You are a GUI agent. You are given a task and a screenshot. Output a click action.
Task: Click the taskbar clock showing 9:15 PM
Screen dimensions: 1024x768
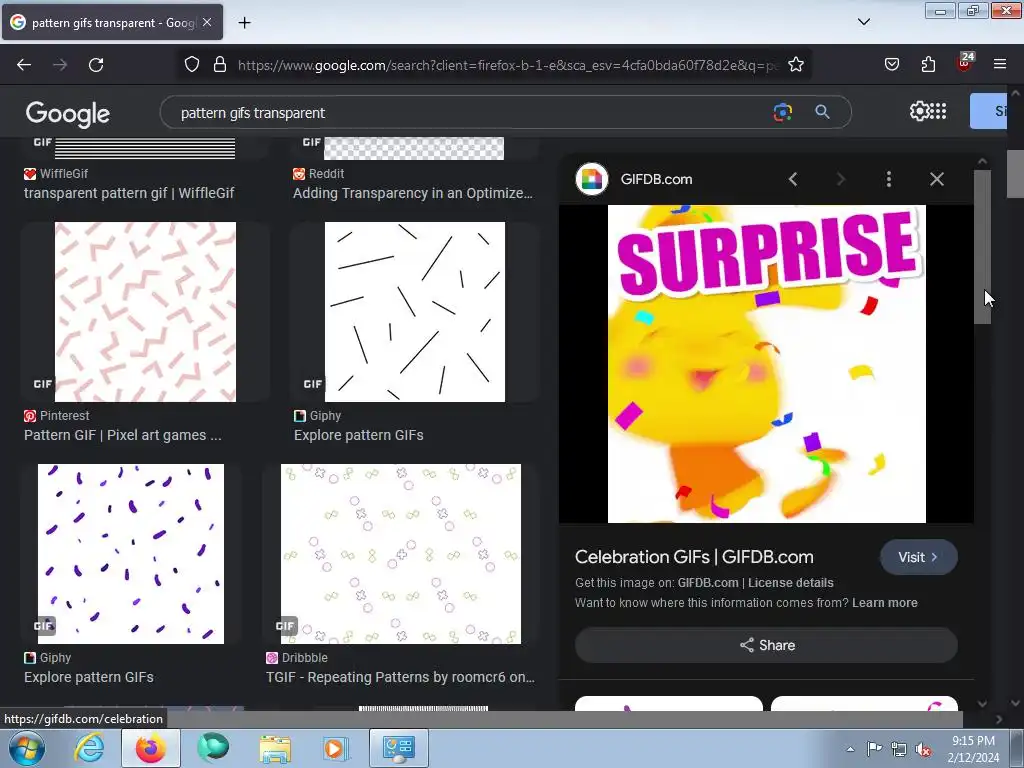973,748
